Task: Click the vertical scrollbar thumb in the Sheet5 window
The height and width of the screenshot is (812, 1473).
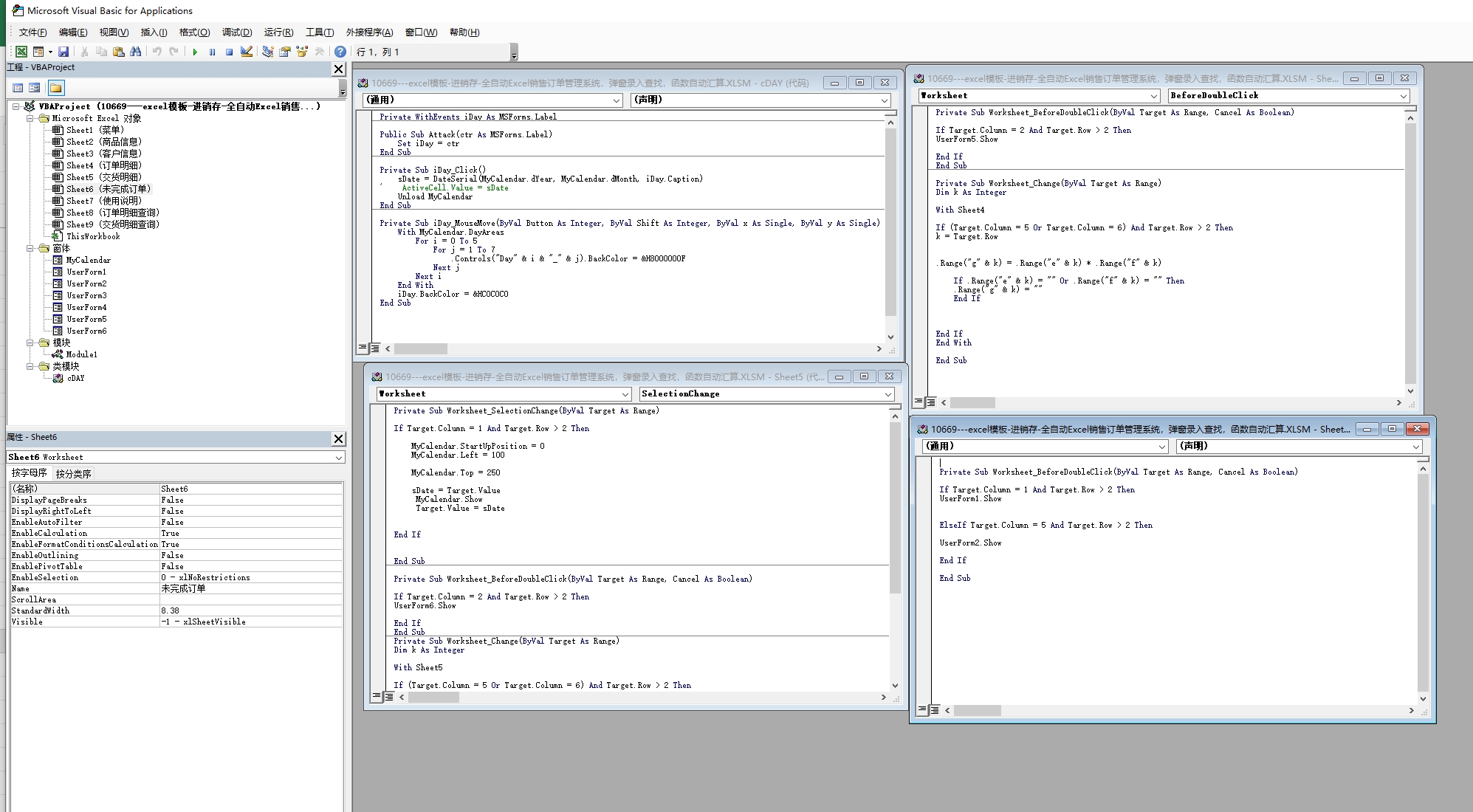Action: 895,508
